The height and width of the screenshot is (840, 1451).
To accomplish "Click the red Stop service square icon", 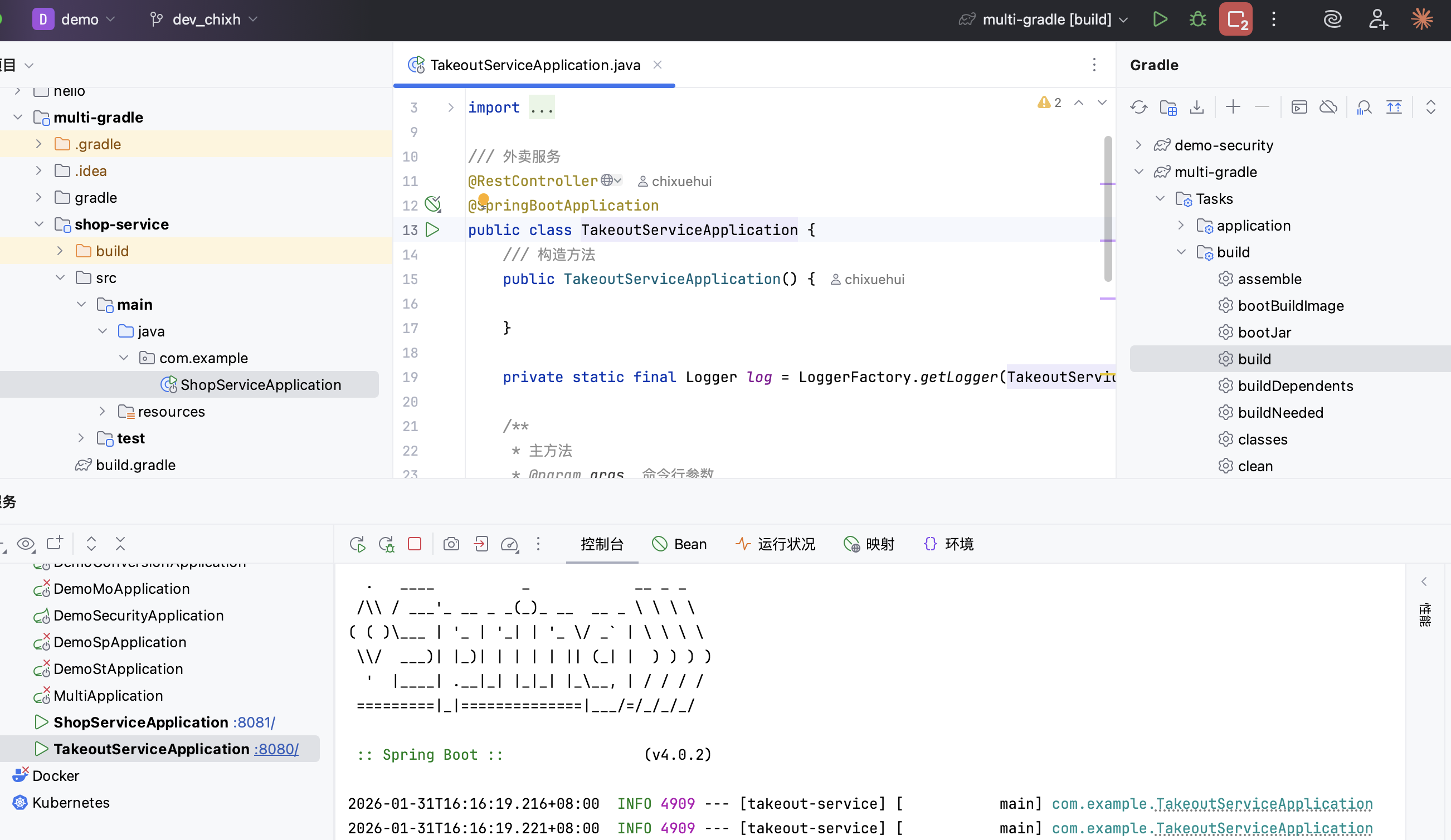I will [x=415, y=544].
